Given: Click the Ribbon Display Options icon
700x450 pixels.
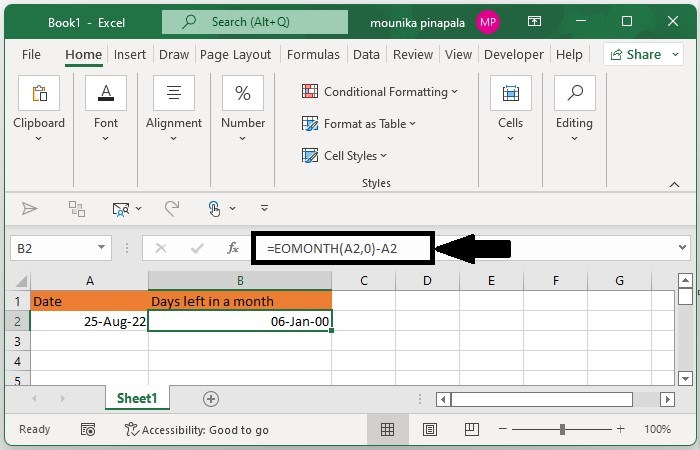Looking at the screenshot, I should (x=534, y=21).
